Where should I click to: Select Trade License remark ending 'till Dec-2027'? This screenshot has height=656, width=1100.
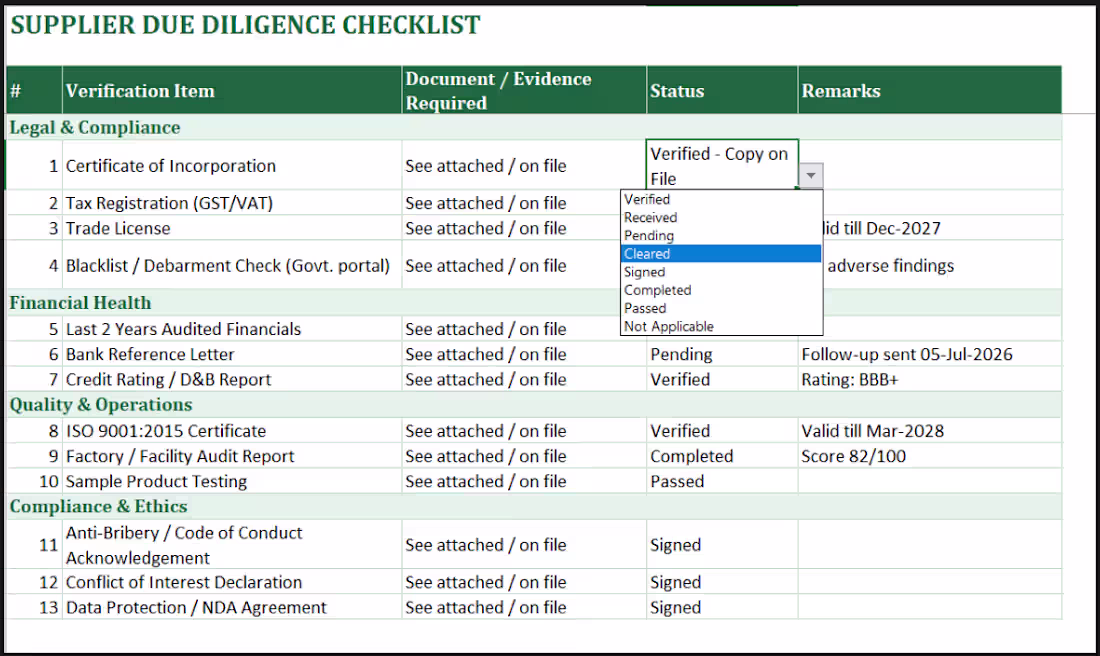coord(942,228)
